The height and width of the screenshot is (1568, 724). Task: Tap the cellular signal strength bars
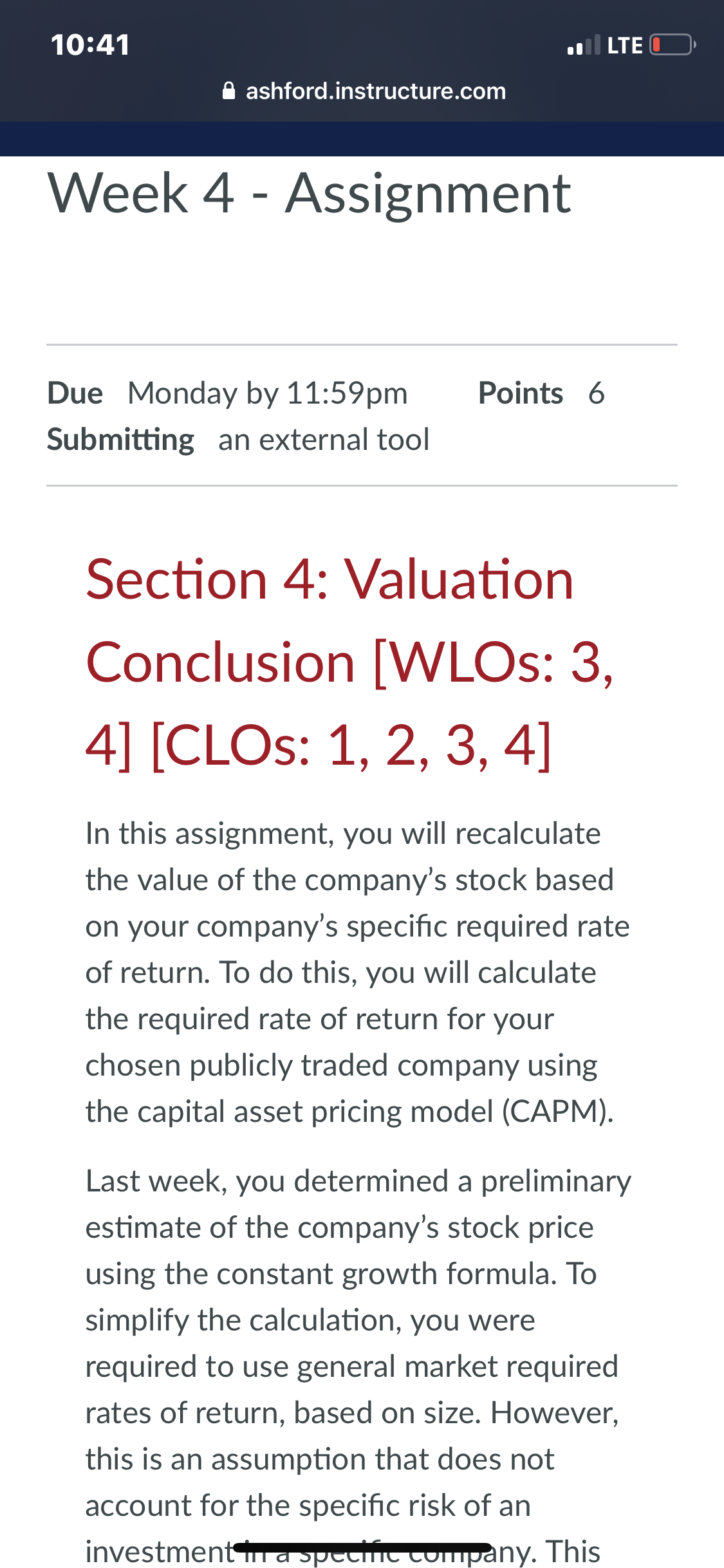tap(584, 45)
